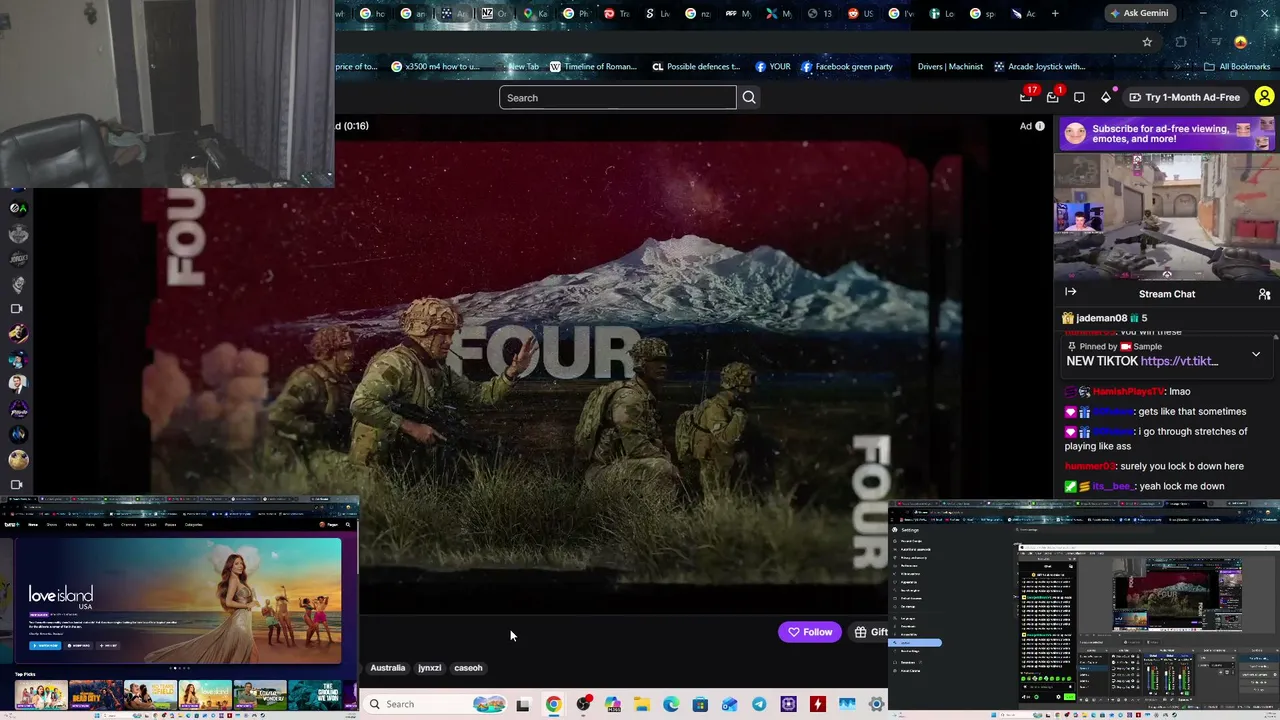This screenshot has height=720, width=1280.
Task: Open the Possible defences bookmark
Action: (x=696, y=67)
